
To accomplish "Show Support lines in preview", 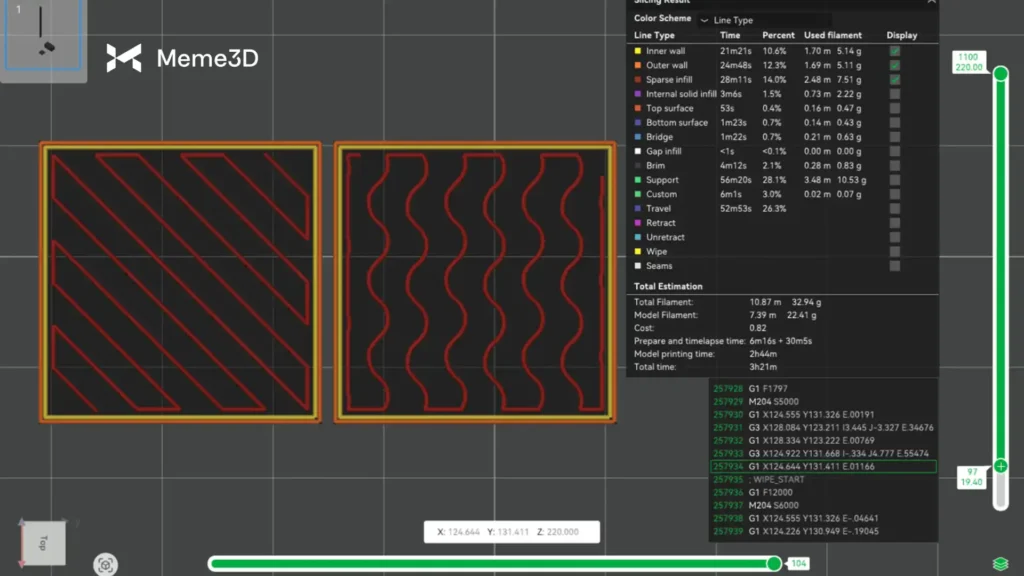I will [x=895, y=180].
